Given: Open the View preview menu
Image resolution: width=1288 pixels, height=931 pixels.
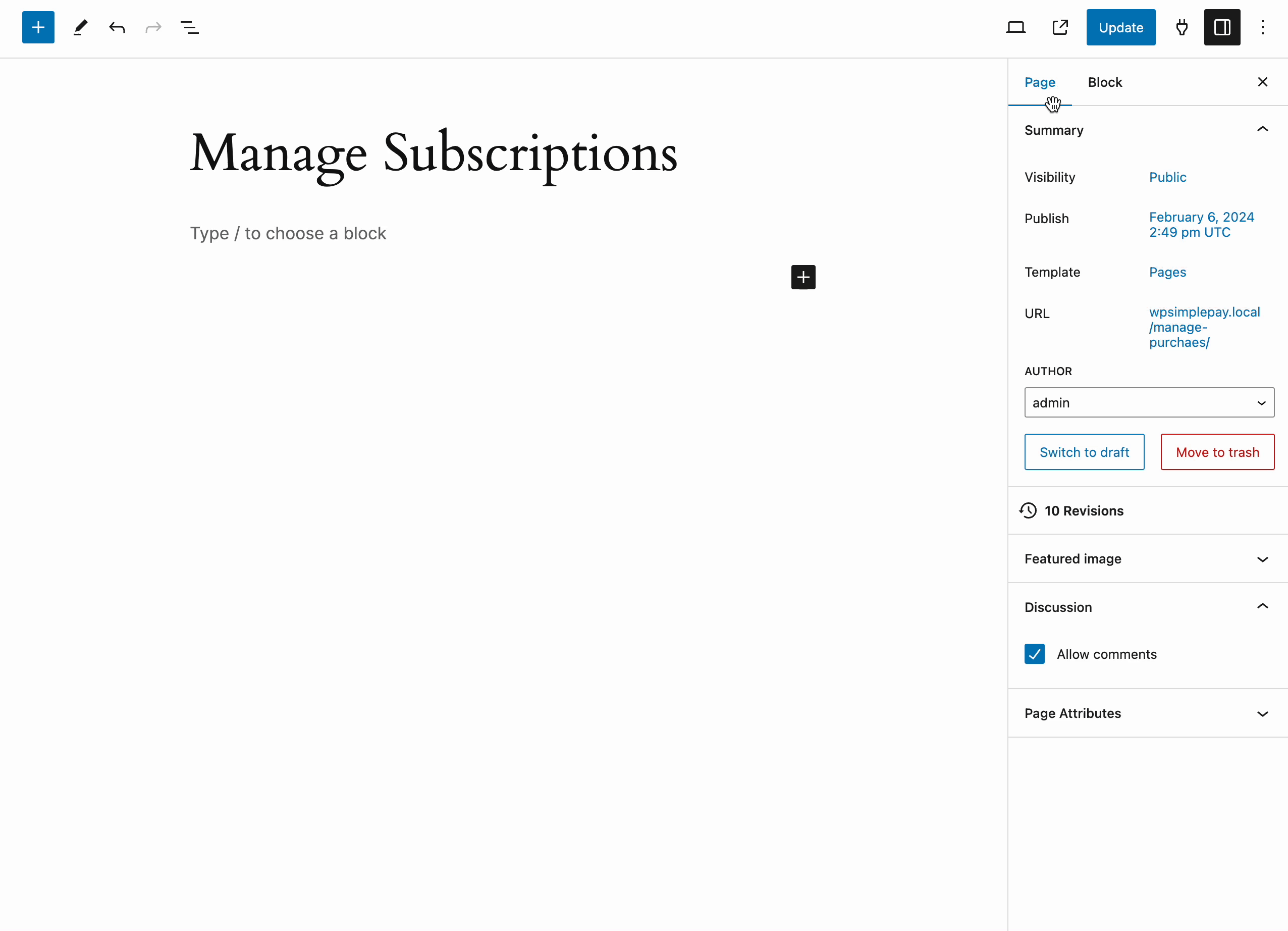Looking at the screenshot, I should (x=1015, y=27).
